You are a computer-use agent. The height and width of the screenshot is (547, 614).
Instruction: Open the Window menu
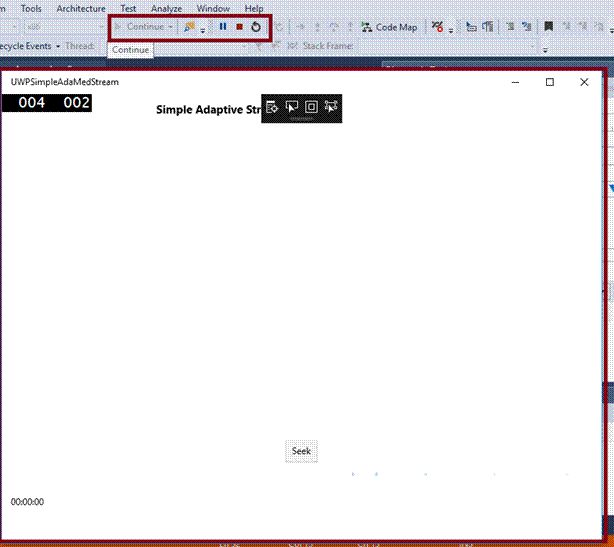pyautogui.click(x=213, y=8)
